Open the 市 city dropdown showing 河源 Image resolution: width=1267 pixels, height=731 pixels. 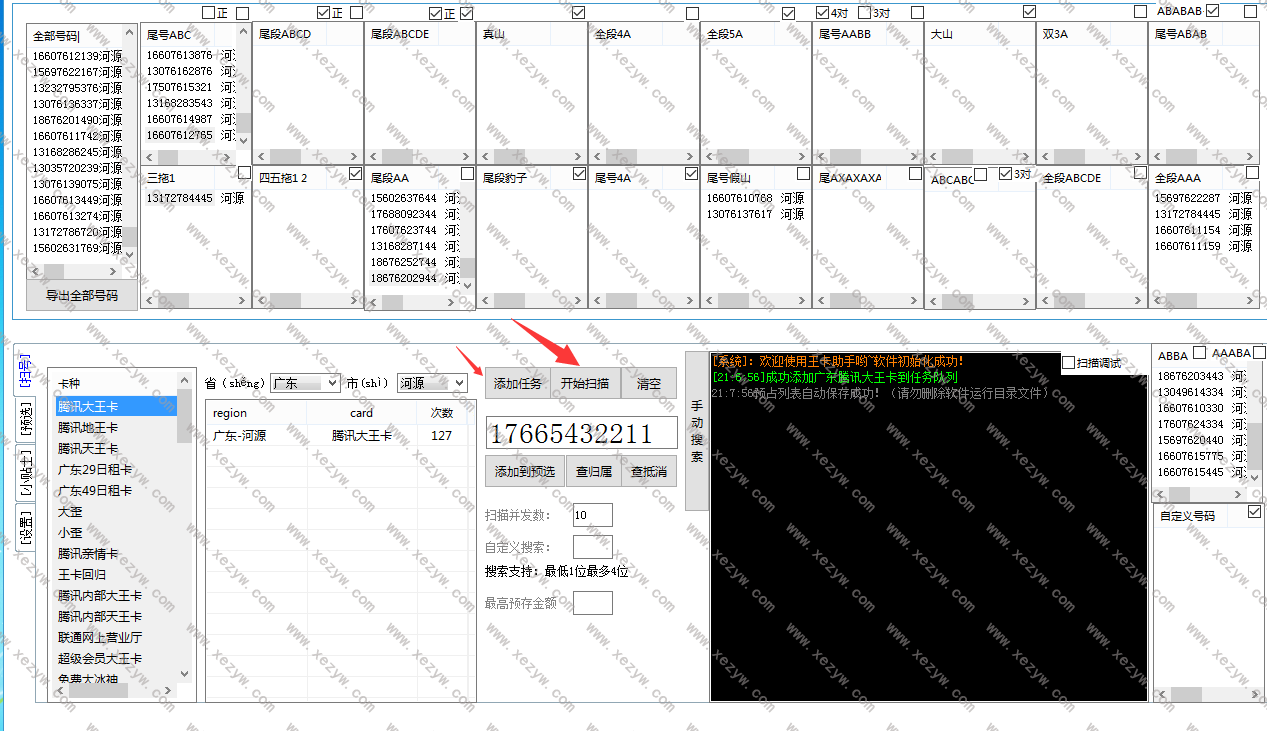pyautogui.click(x=432, y=383)
